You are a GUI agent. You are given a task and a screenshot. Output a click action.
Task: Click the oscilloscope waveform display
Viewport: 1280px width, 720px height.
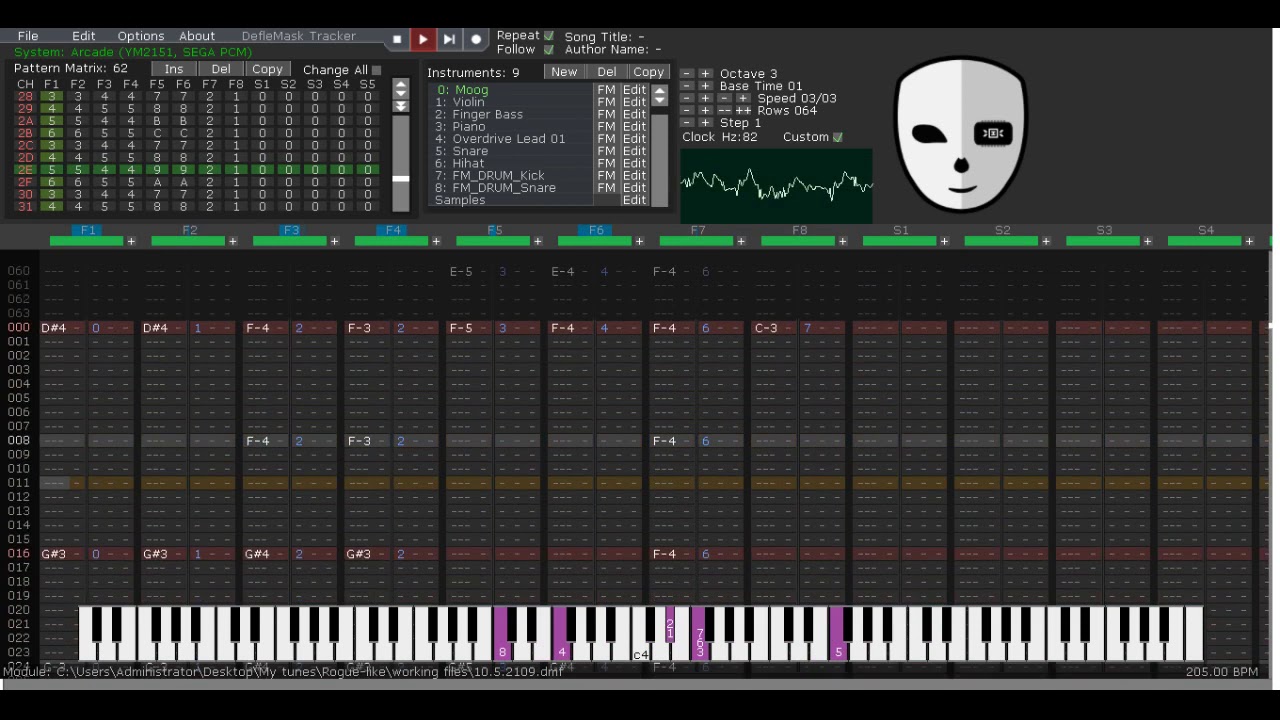[x=776, y=186]
